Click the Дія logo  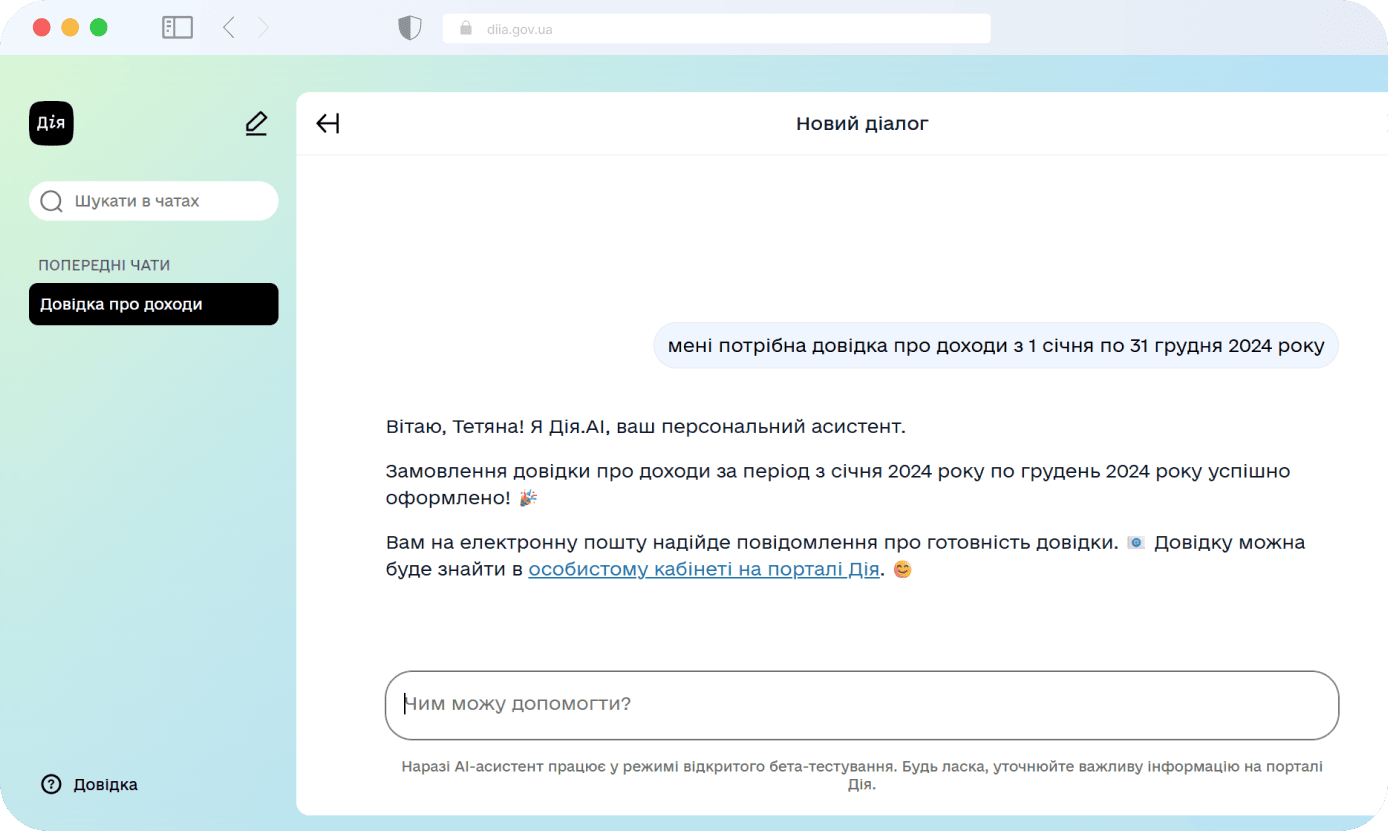51,124
